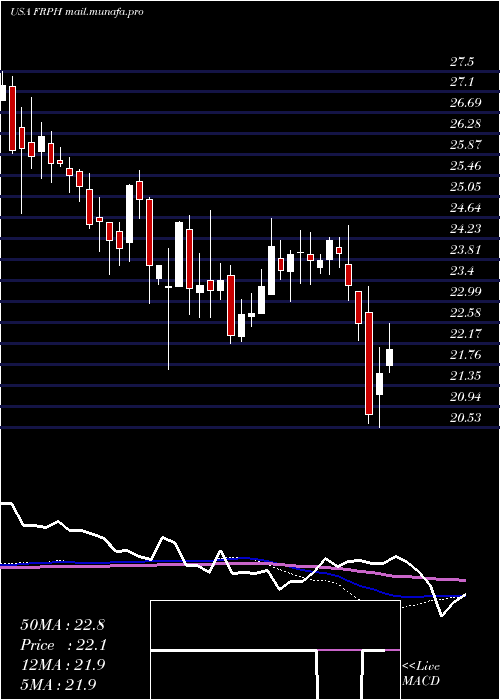Click the 20.94 price axis label
500x700 pixels.
click(465, 396)
